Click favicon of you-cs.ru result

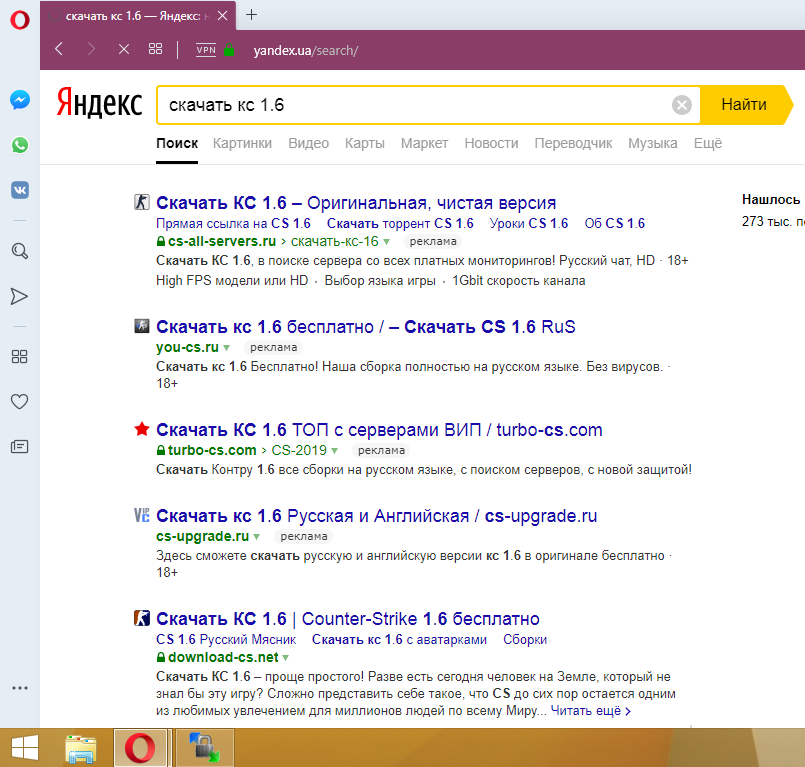pyautogui.click(x=142, y=326)
